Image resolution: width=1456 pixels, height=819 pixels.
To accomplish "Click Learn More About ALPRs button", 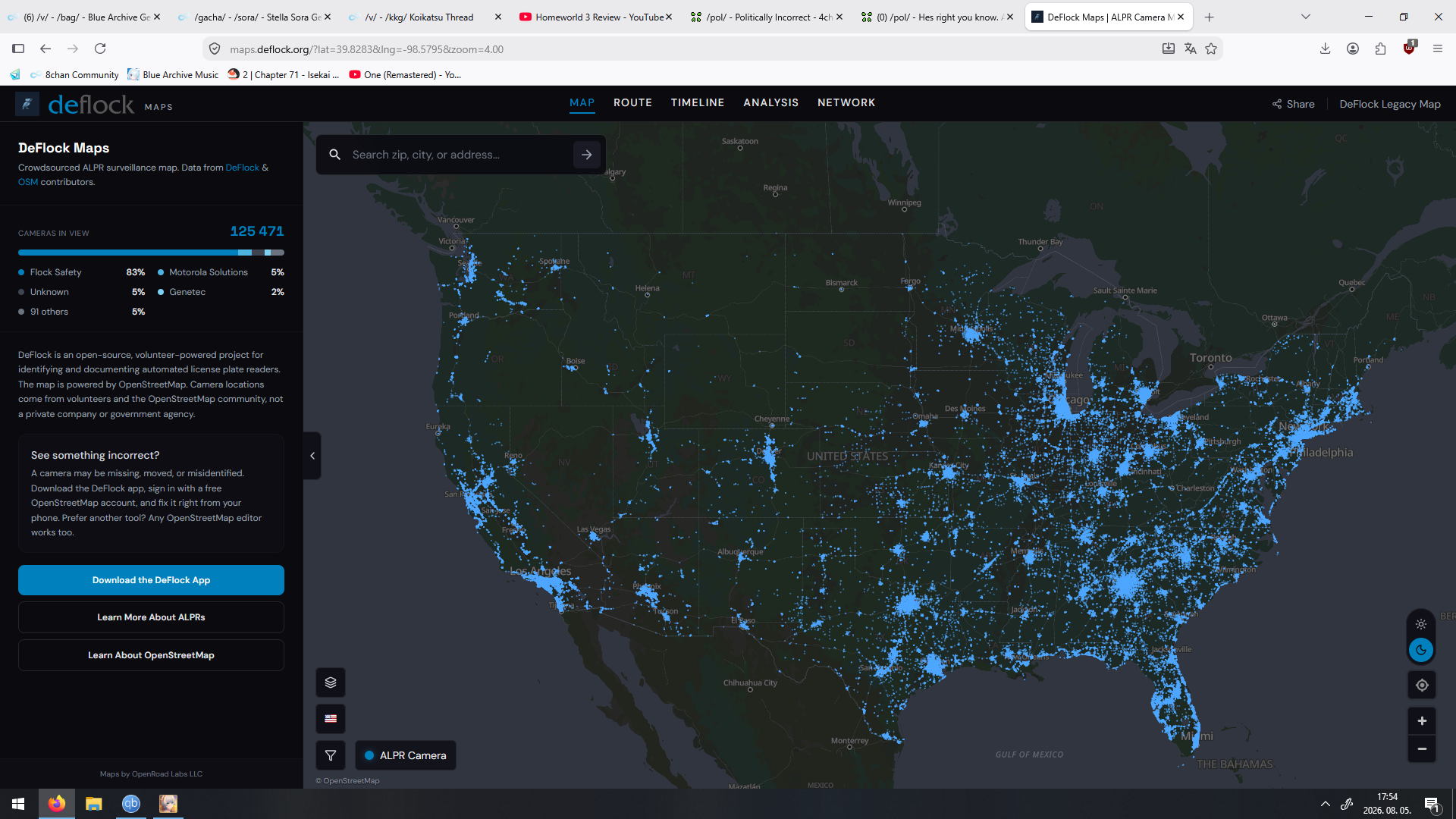I will coord(151,617).
